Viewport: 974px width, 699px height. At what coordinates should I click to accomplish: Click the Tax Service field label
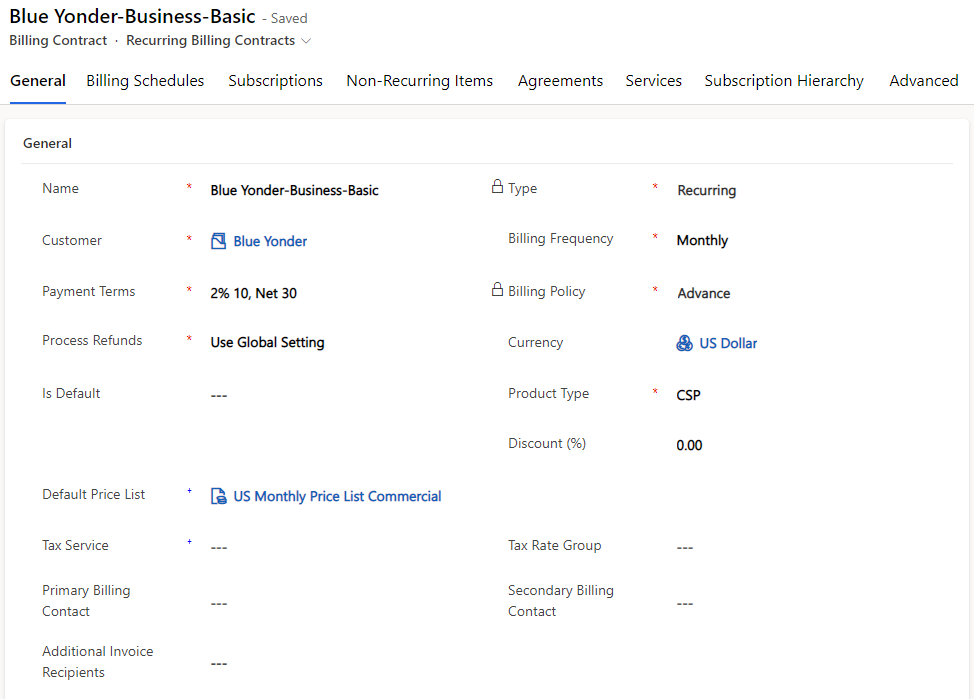tap(75, 546)
